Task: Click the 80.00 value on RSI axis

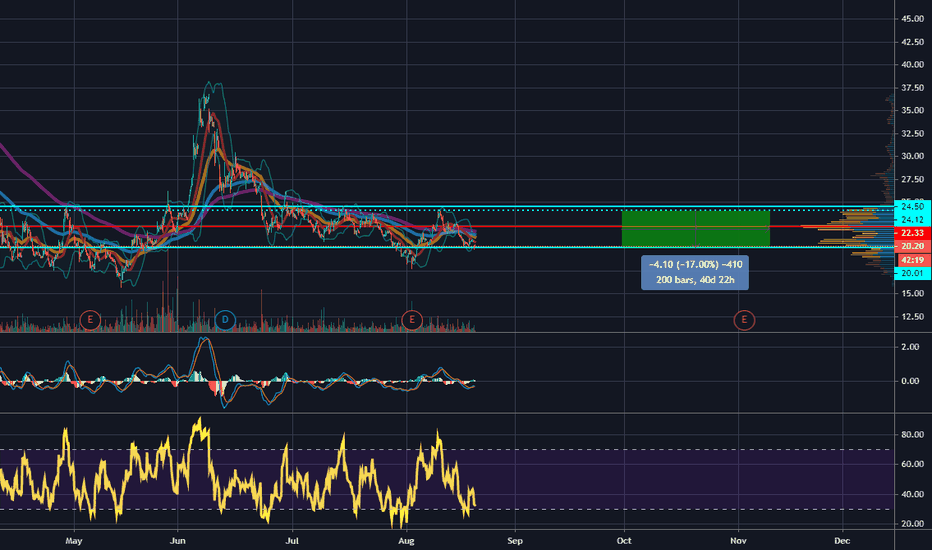Action: (x=912, y=435)
